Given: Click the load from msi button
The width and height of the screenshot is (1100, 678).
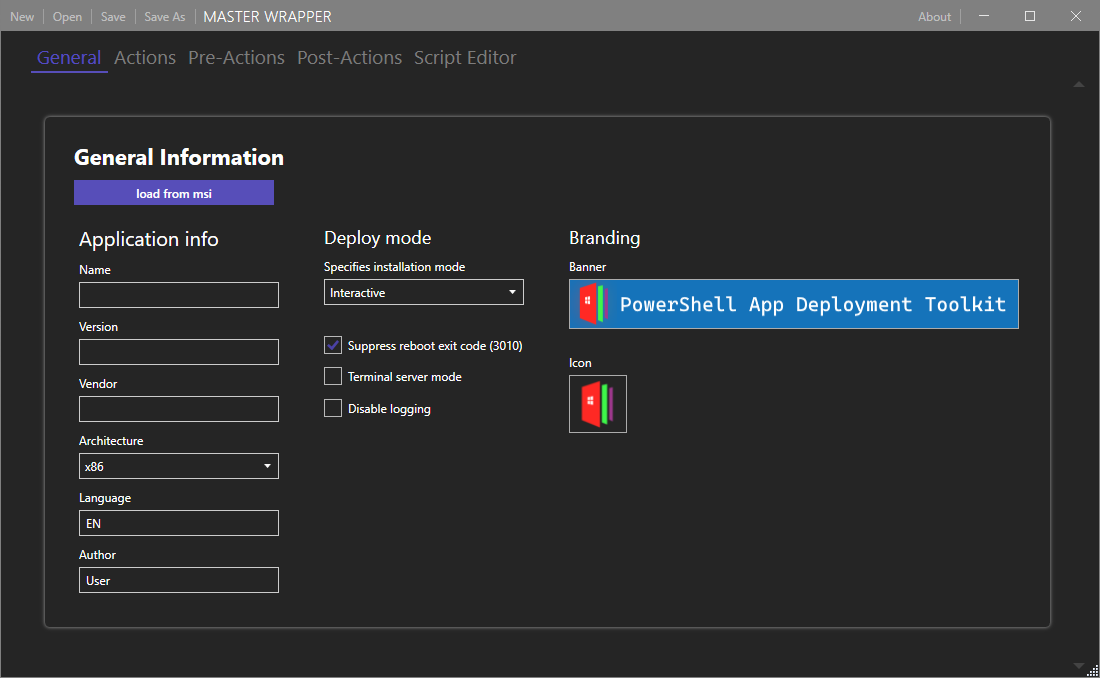Looking at the screenshot, I should point(173,192).
